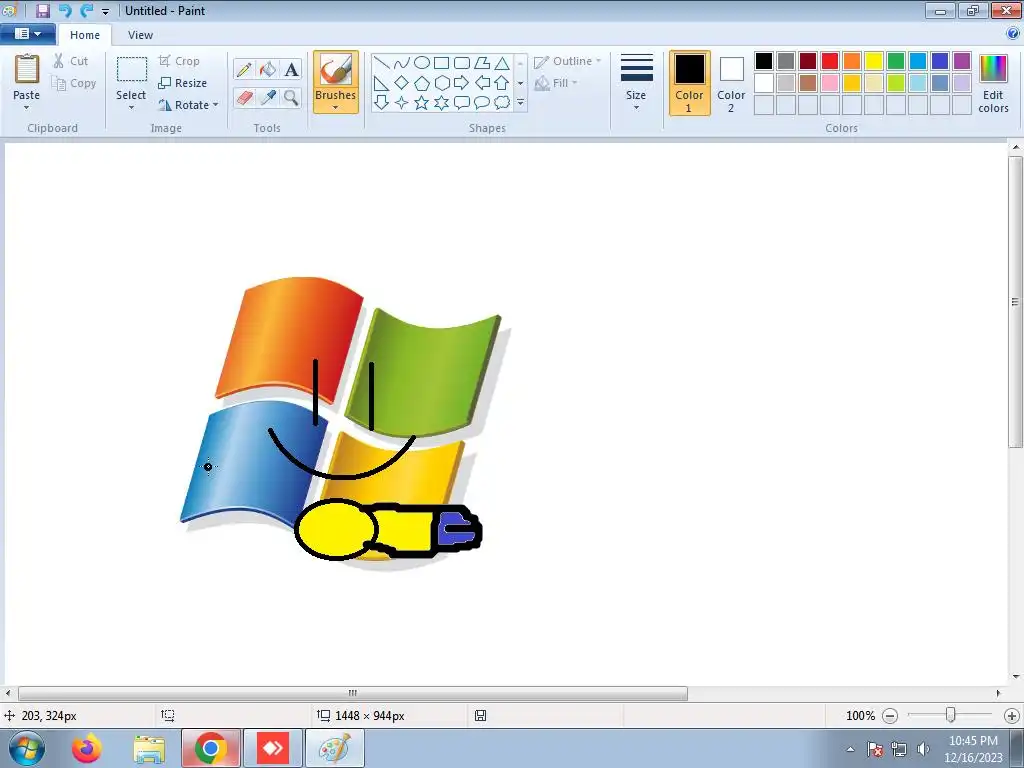Click the Crop button
The image size is (1024, 768).
coord(179,61)
